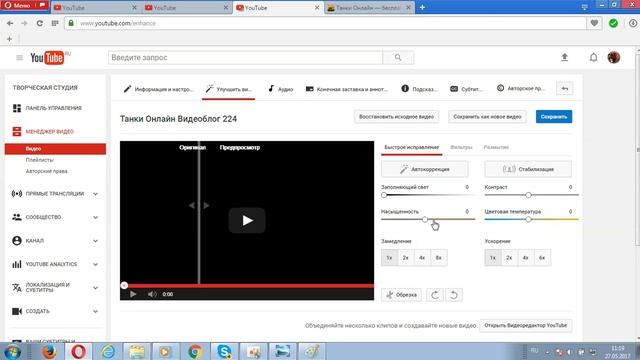Apply Автокоррекция
Viewport: 640px width, 360px height.
424,169
